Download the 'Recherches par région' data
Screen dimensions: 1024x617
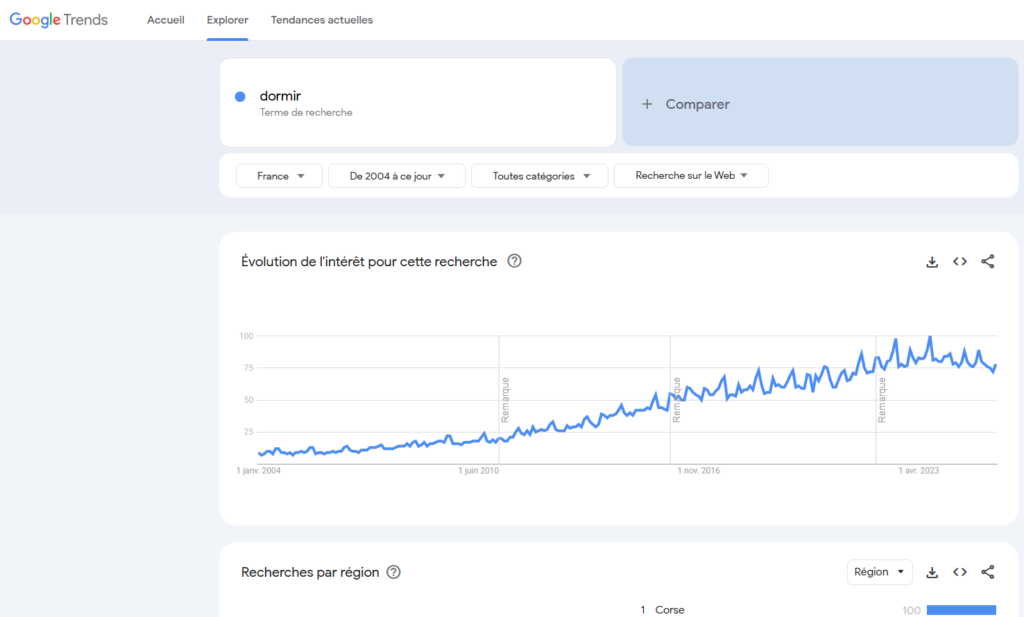click(932, 572)
